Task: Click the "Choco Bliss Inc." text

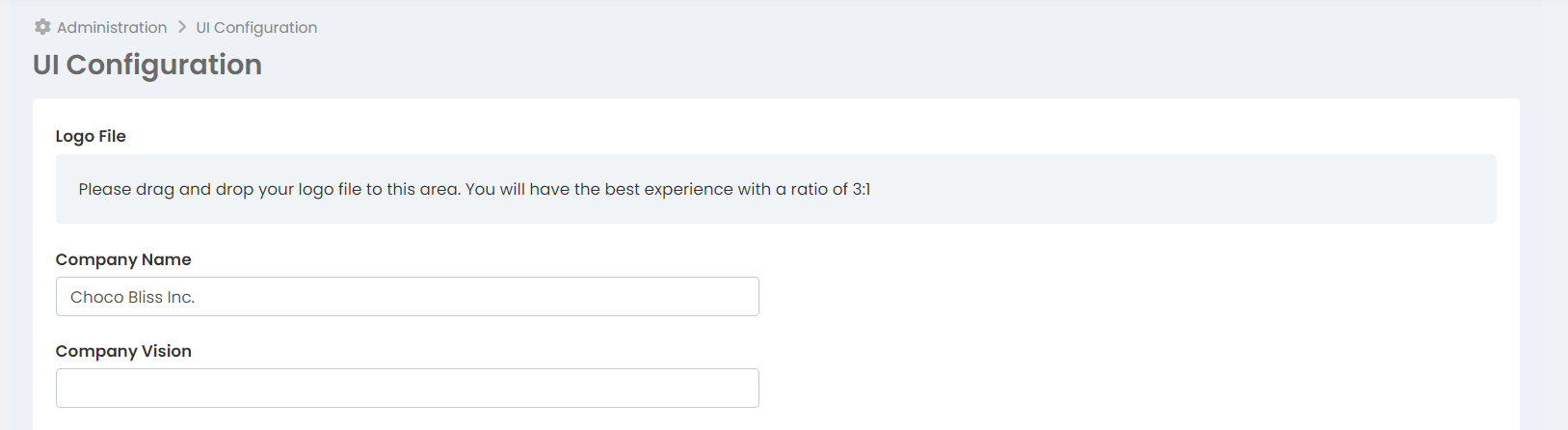Action: pos(132,297)
